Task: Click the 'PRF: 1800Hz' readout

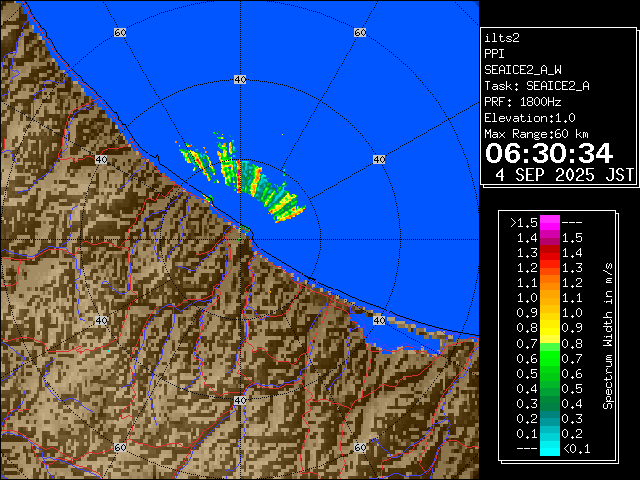Action: coord(522,101)
